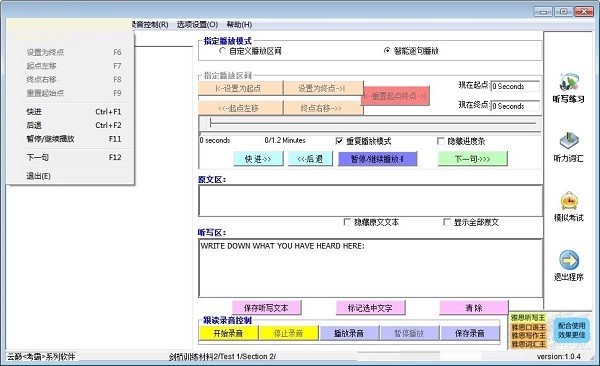Open the 模拟考试 mock exam icon

(x=569, y=200)
